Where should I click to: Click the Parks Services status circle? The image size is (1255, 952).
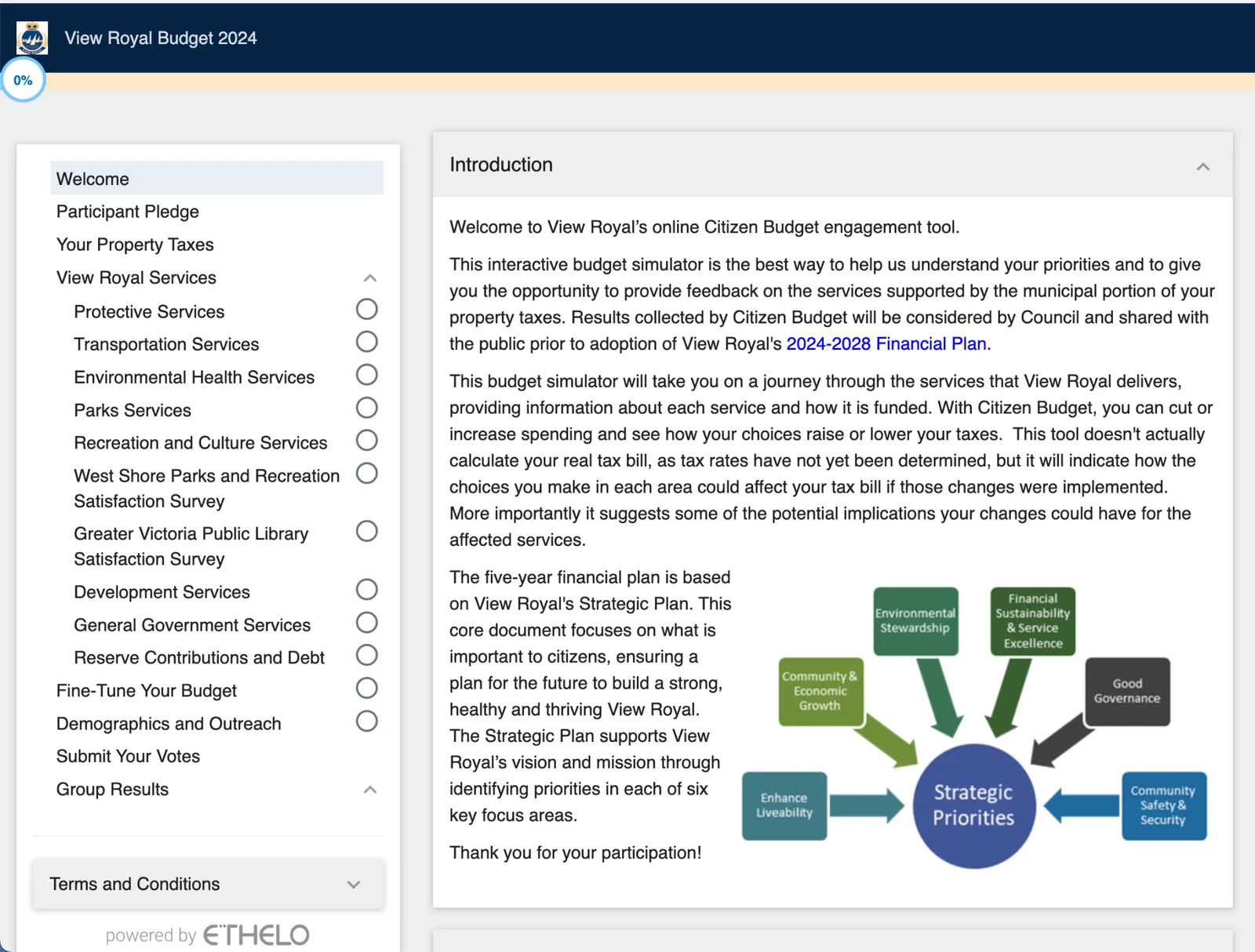pos(366,408)
